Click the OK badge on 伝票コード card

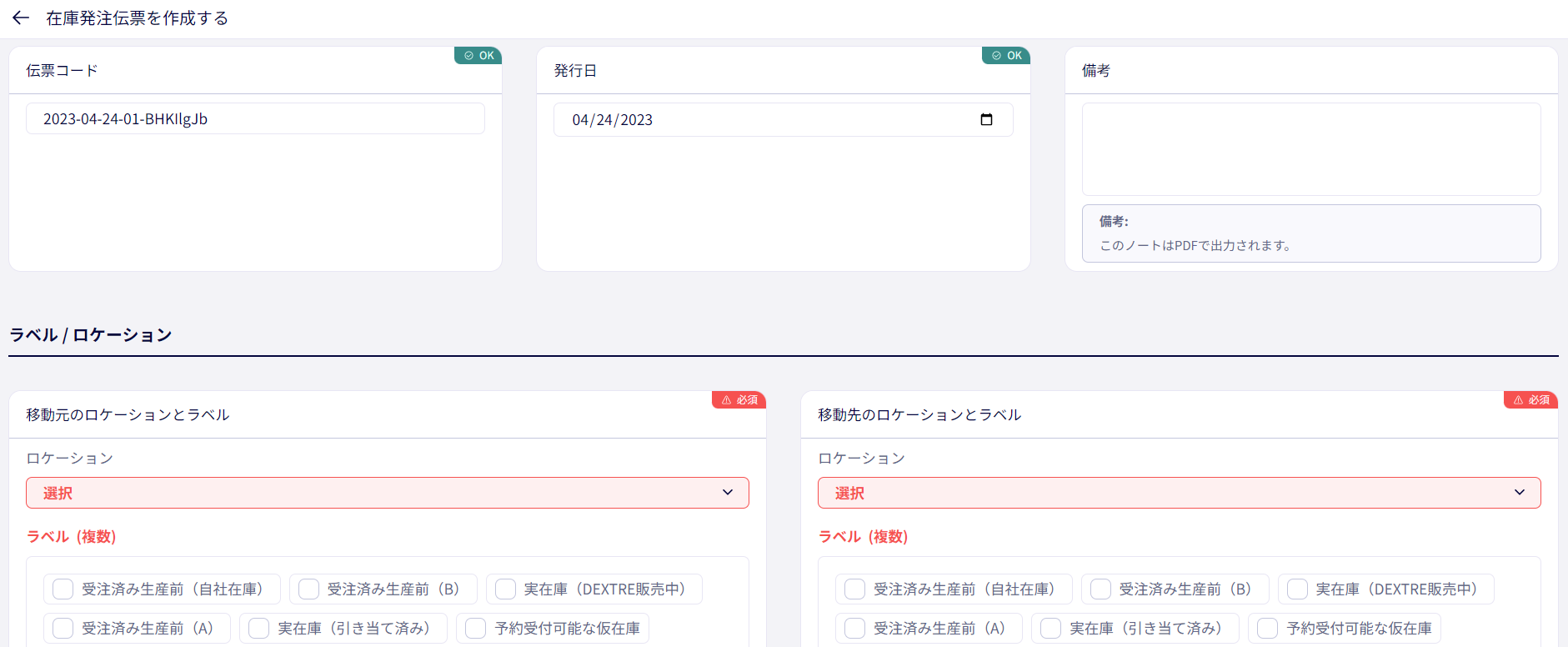(478, 55)
